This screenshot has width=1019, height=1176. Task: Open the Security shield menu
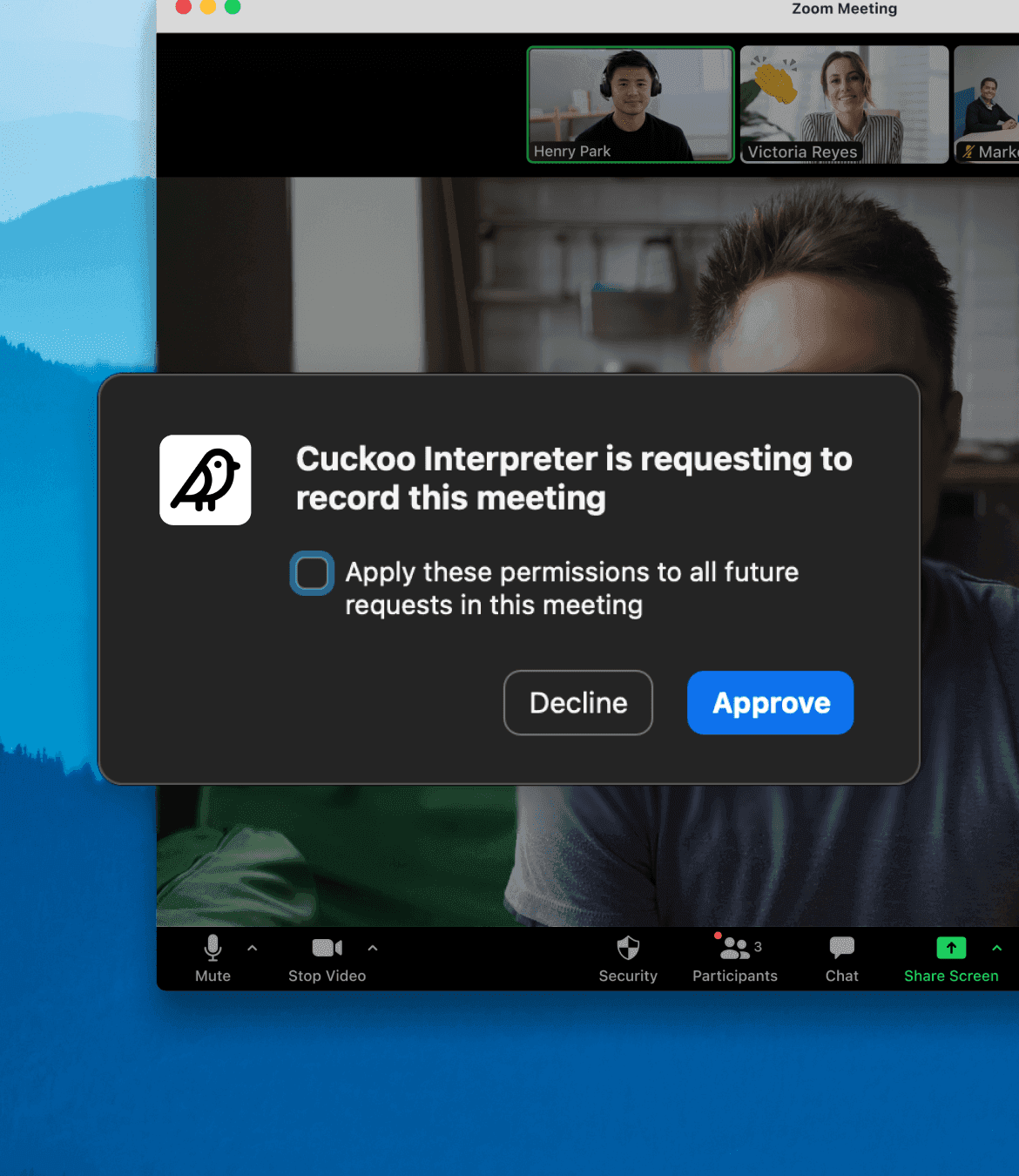[628, 948]
